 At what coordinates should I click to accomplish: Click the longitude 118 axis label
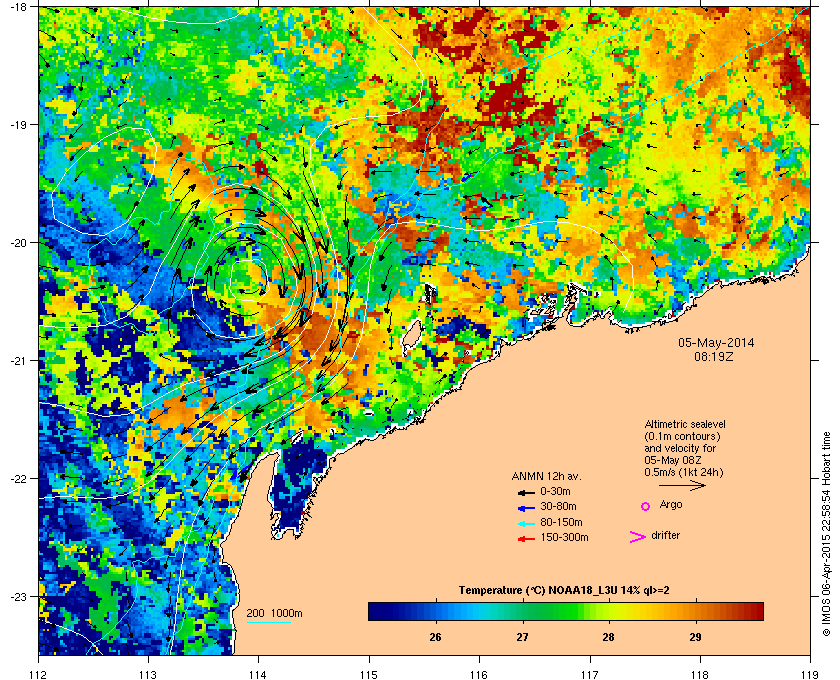[x=700, y=674]
